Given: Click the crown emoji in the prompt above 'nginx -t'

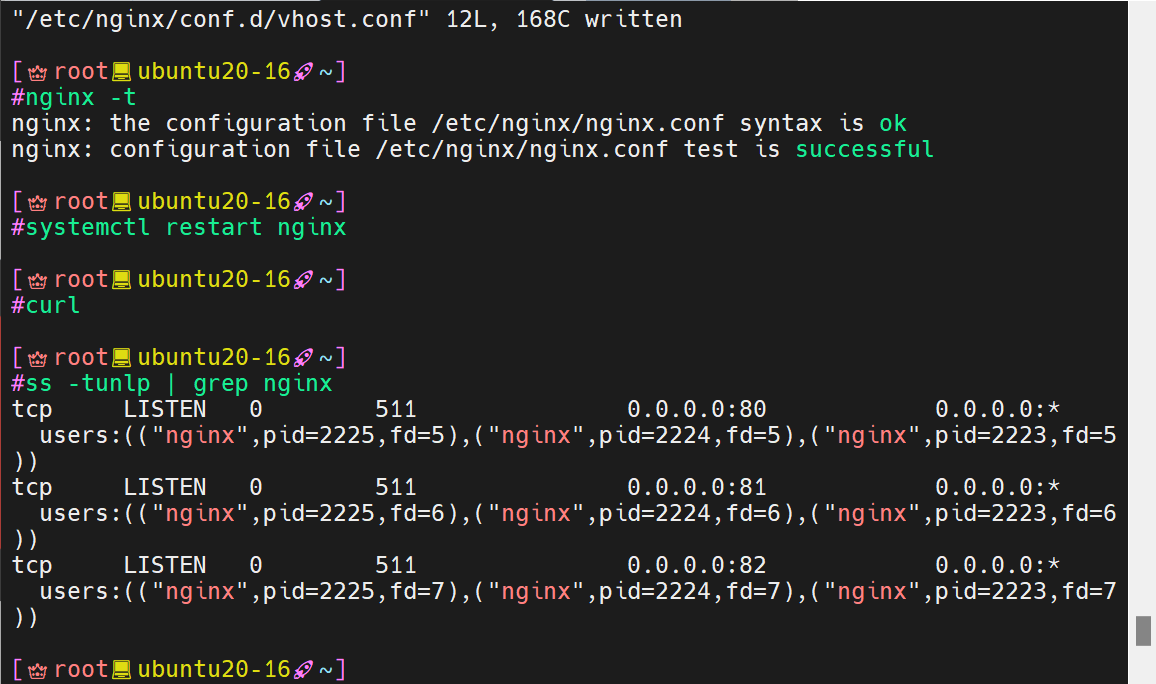Looking at the screenshot, I should click(38, 72).
